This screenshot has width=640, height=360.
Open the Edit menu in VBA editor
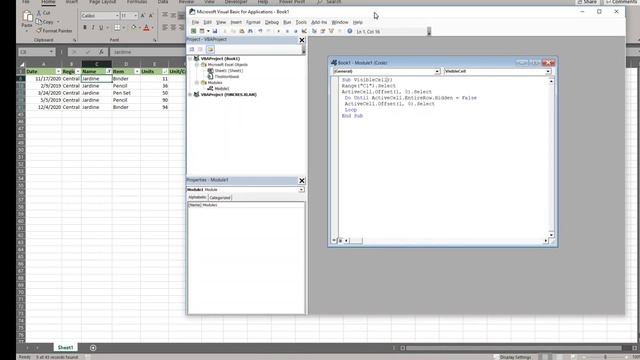click(207, 22)
